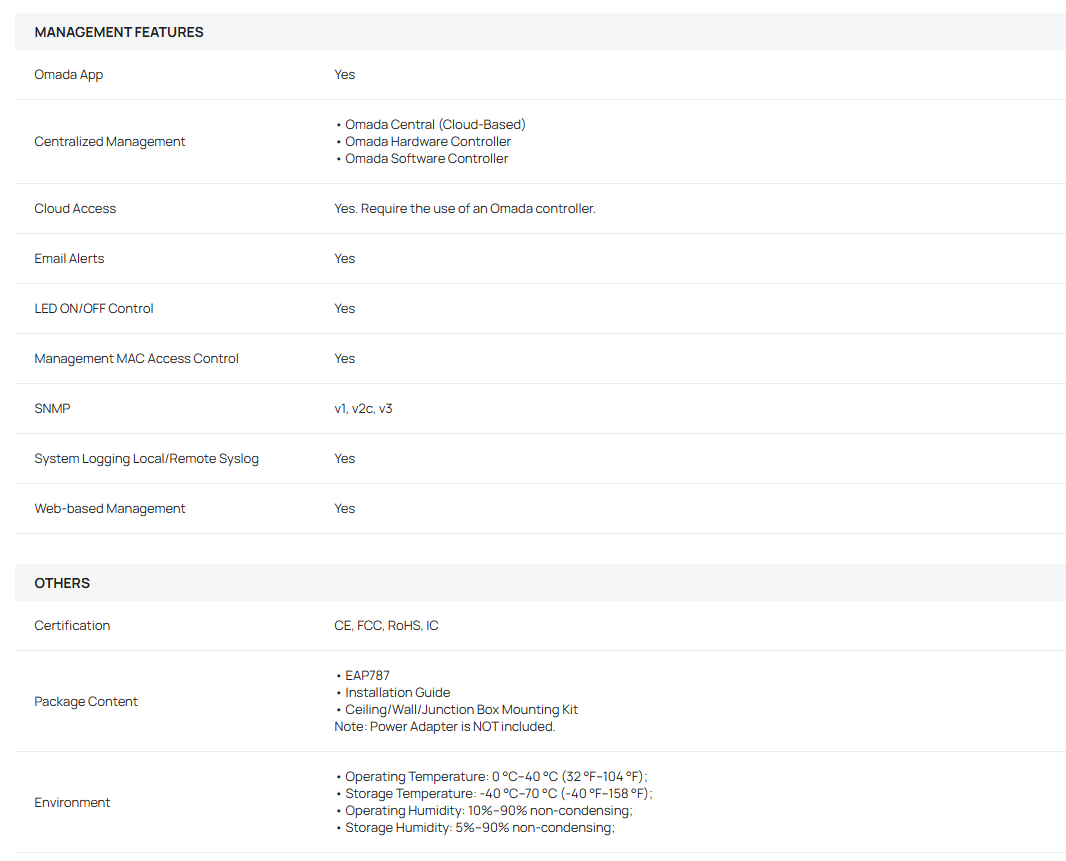Click the Omada Hardware Controller bullet
This screenshot has height=861, width=1066.
[x=427, y=142]
